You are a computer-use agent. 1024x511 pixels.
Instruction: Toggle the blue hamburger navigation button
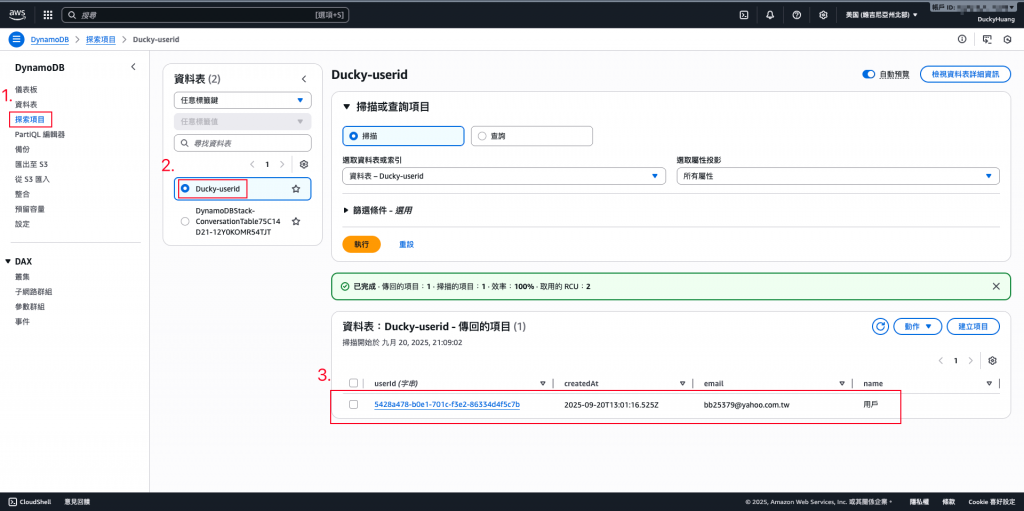coord(16,39)
